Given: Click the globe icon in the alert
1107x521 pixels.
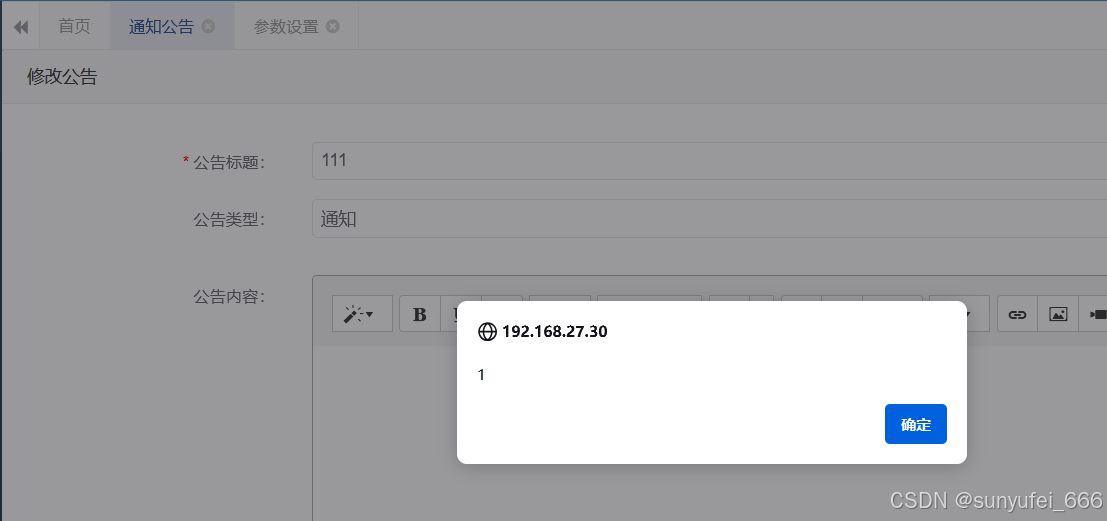Looking at the screenshot, I should (487, 331).
